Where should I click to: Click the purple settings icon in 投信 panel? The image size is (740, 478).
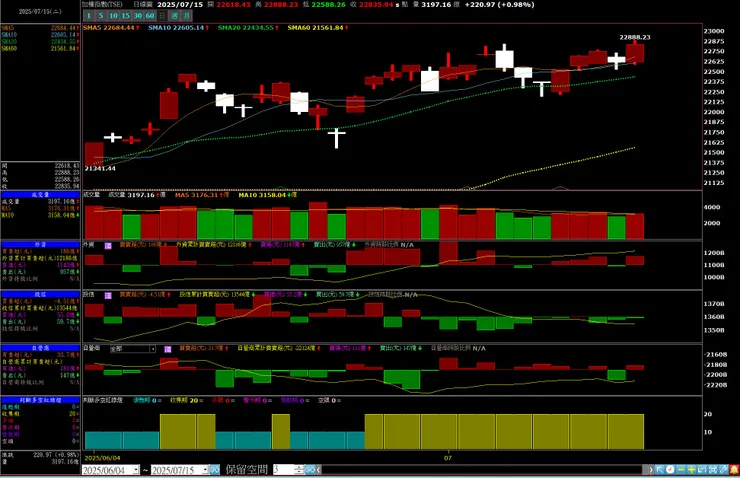[108, 295]
